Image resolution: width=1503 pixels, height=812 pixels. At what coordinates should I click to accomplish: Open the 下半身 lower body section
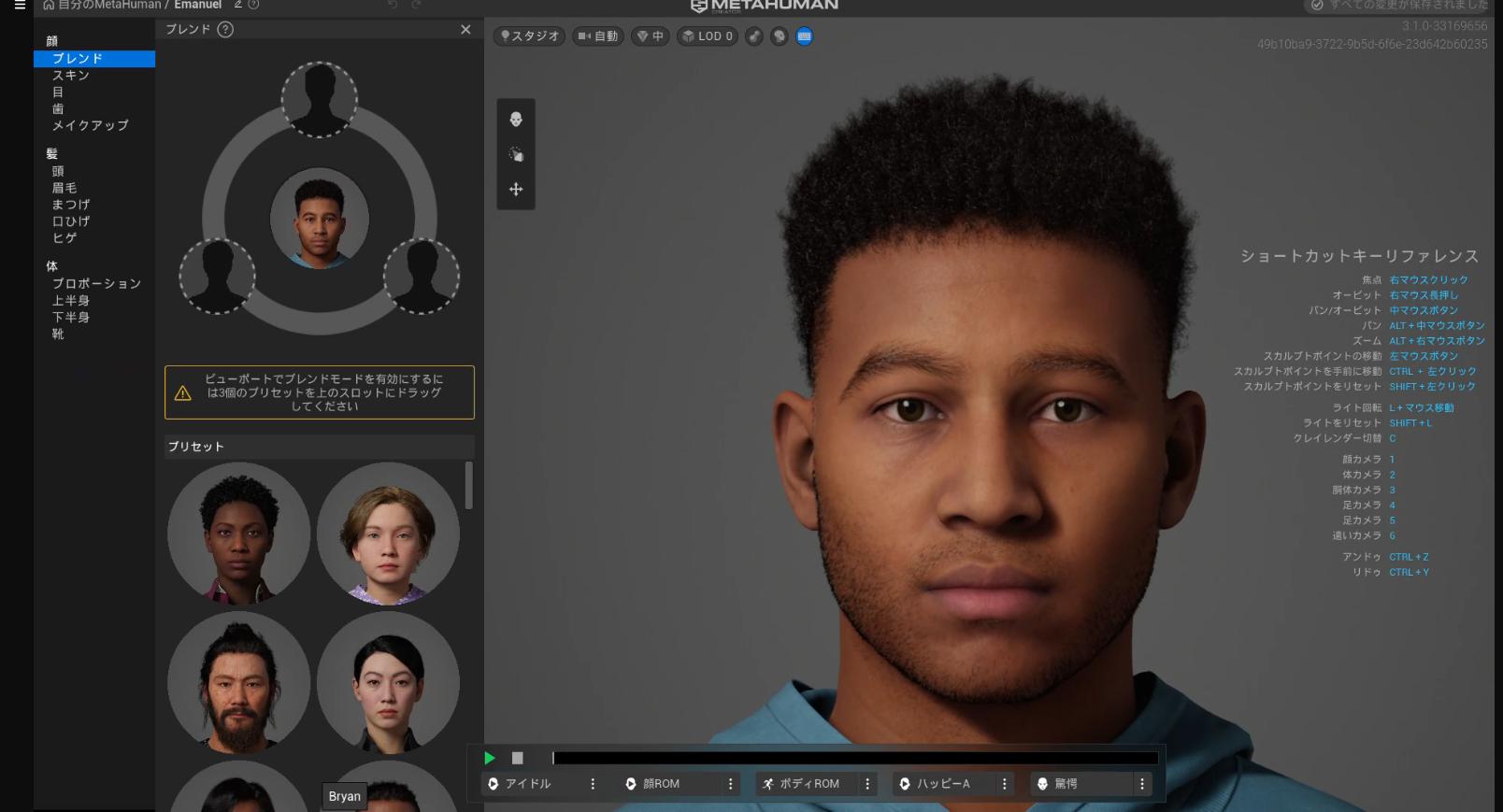pyautogui.click(x=71, y=318)
